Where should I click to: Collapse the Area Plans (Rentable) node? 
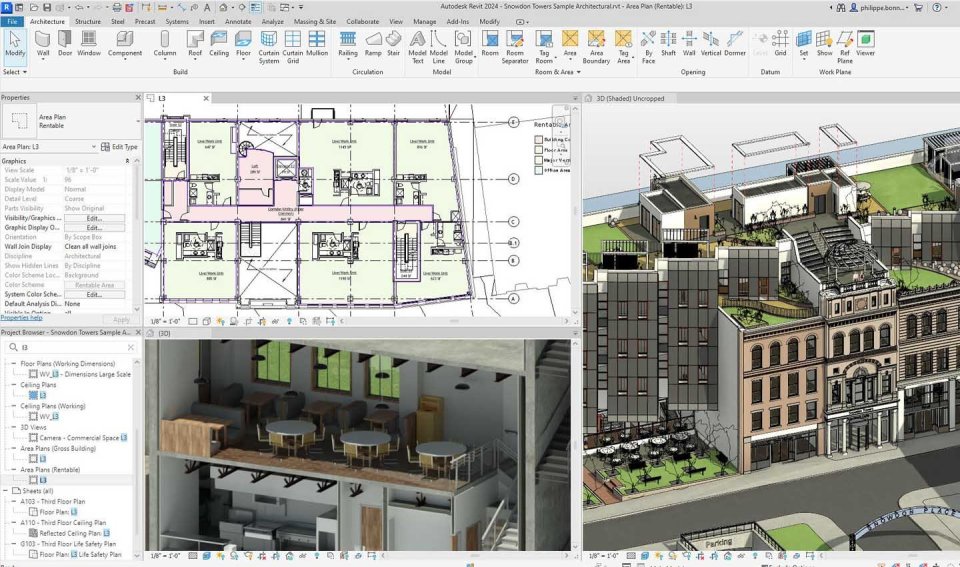tap(13, 467)
